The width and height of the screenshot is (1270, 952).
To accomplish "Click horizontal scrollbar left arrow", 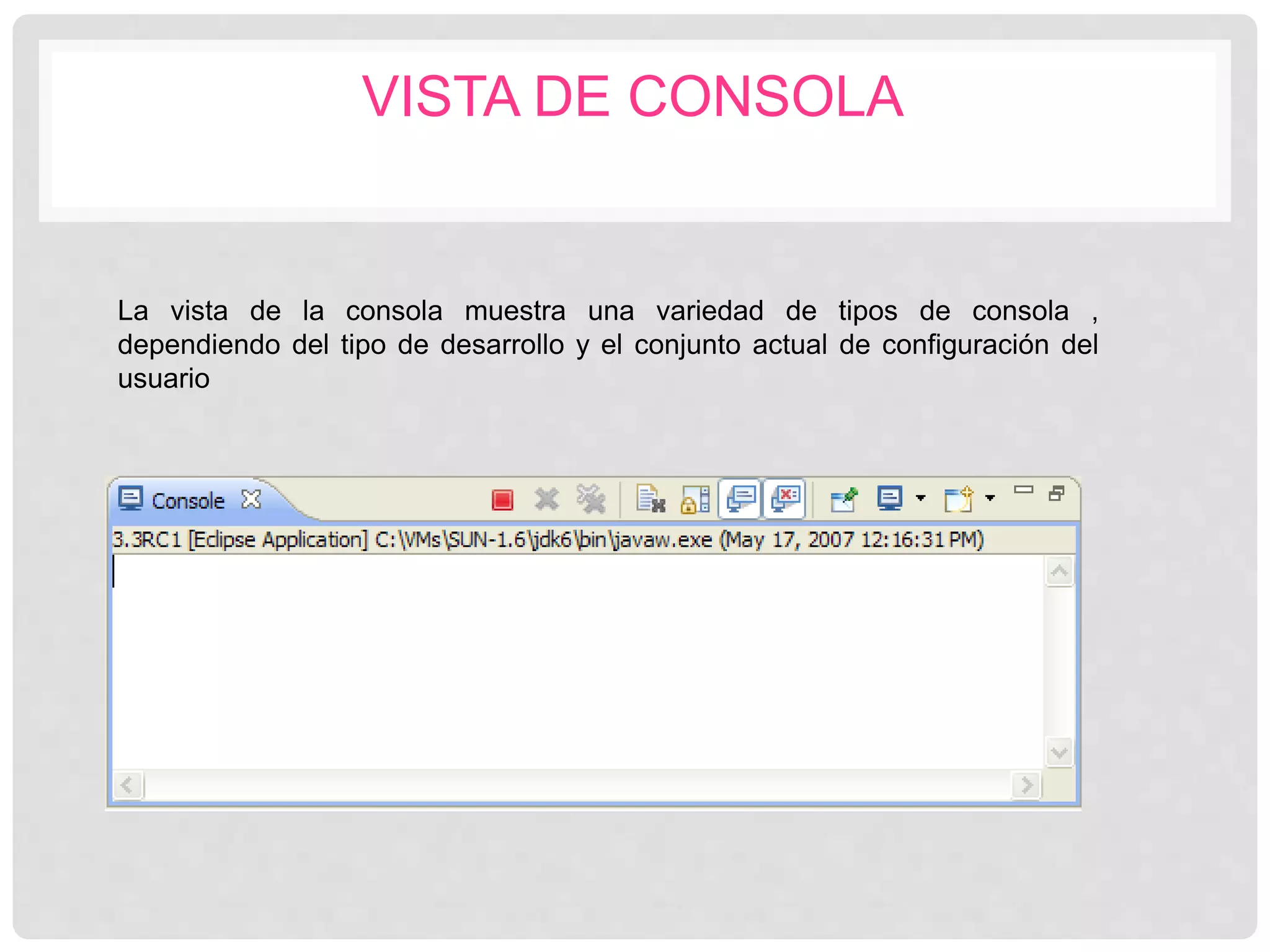I will [128, 786].
